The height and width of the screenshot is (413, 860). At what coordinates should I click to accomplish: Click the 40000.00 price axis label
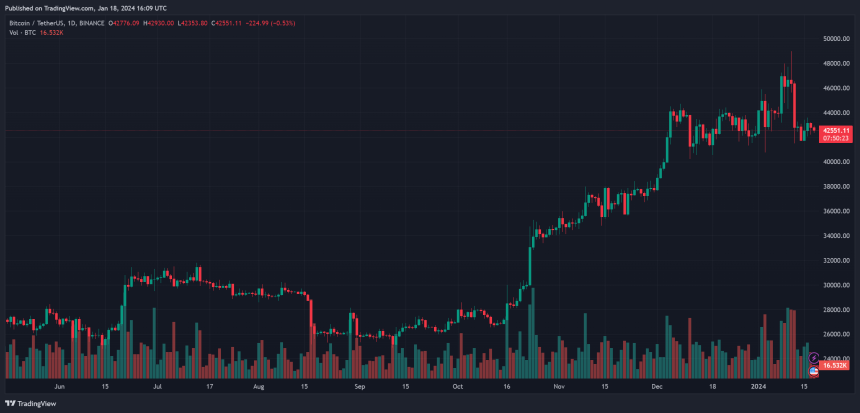[836, 161]
